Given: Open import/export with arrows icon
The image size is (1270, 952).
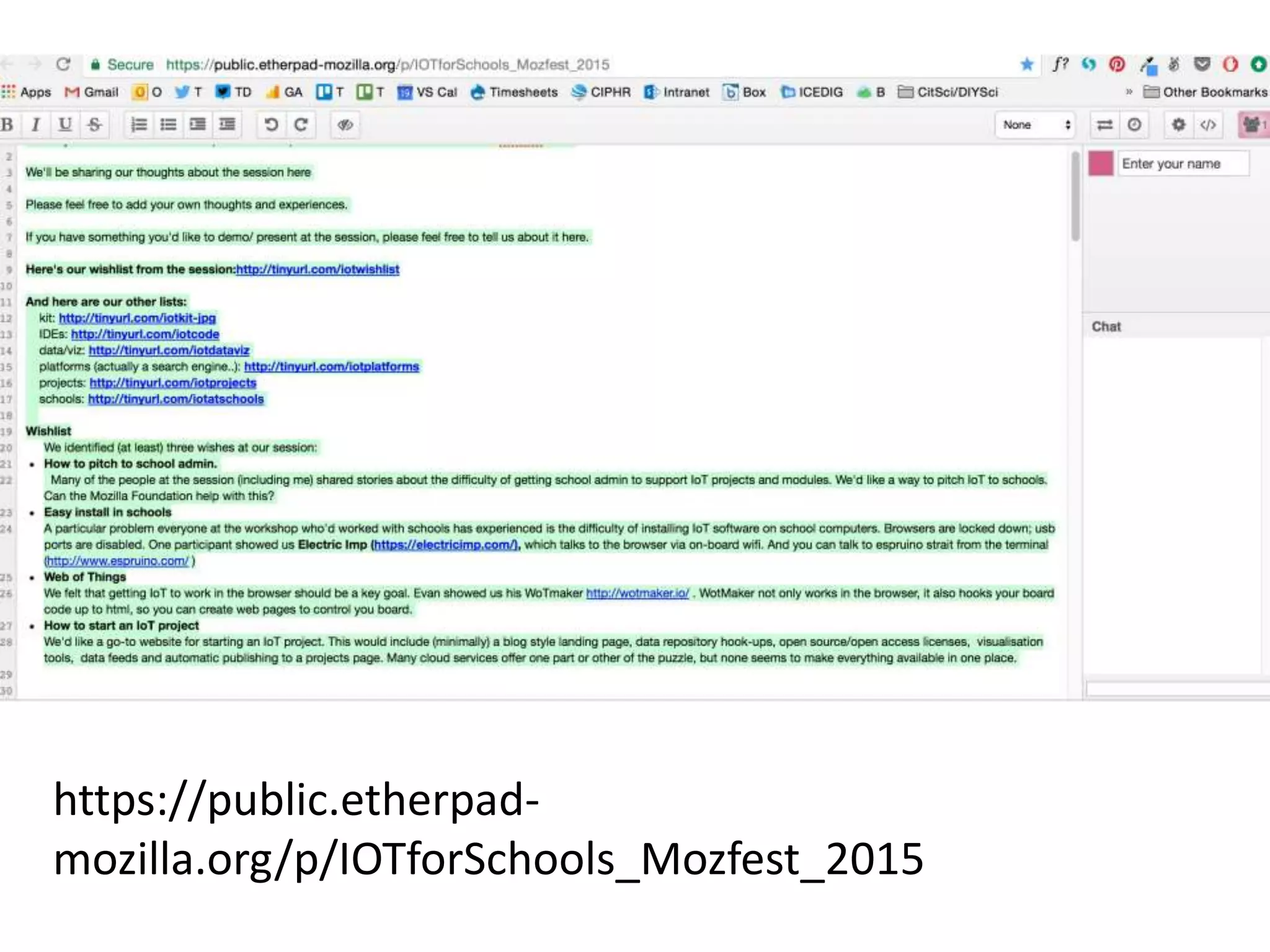Looking at the screenshot, I should coord(1104,125).
